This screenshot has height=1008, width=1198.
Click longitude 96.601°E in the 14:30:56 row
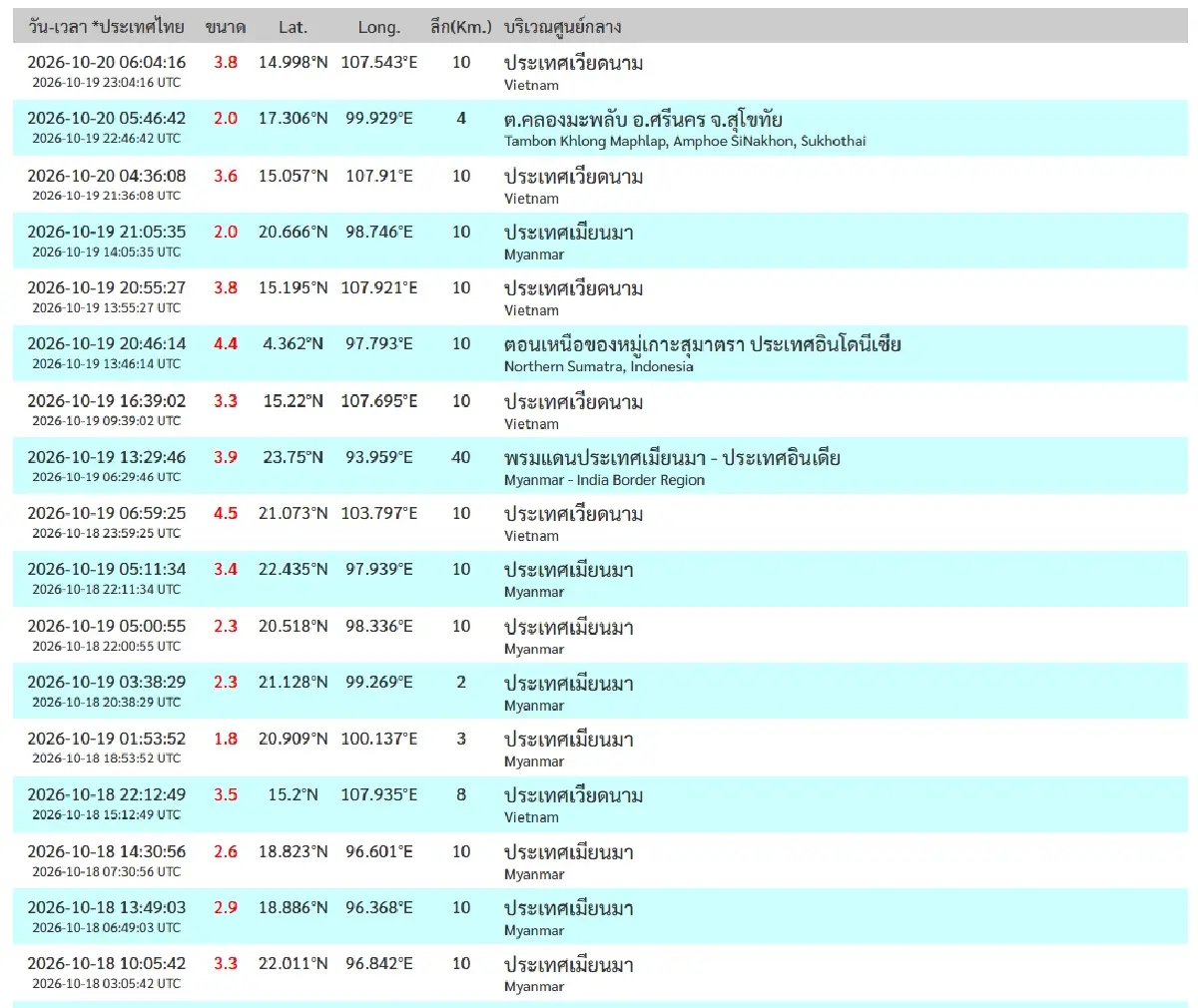[379, 851]
